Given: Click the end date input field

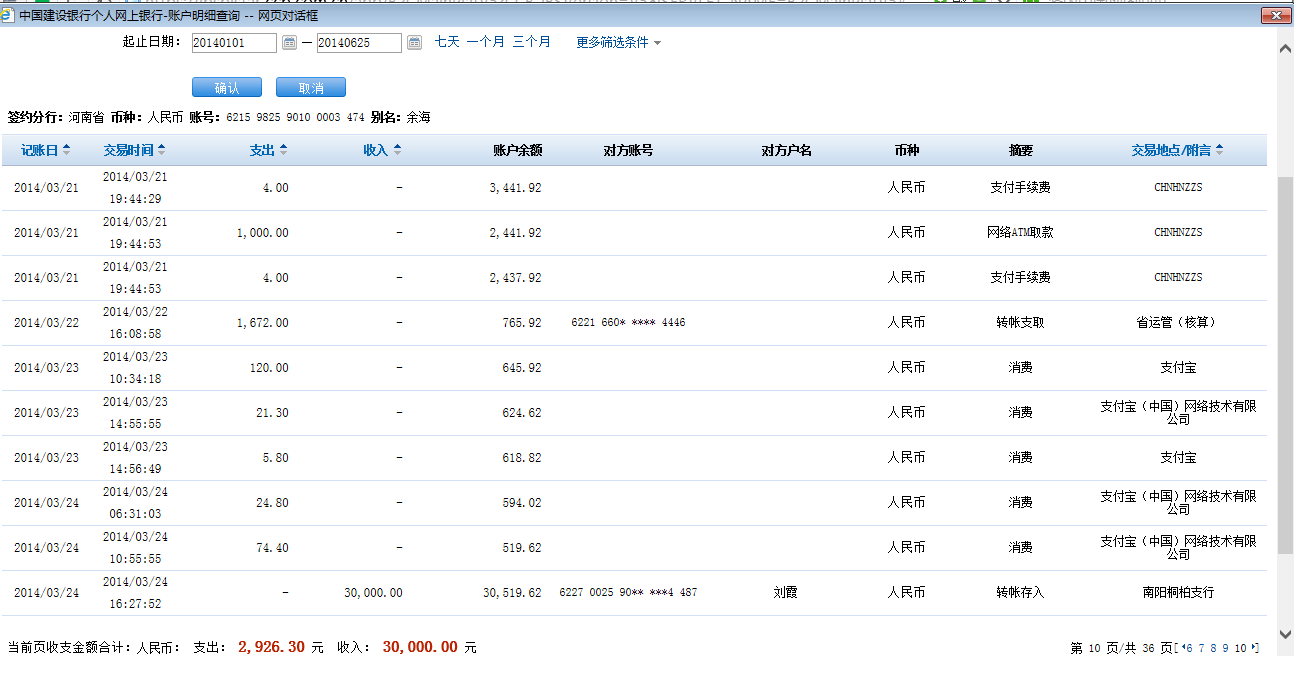Looking at the screenshot, I should pyautogui.click(x=359, y=42).
